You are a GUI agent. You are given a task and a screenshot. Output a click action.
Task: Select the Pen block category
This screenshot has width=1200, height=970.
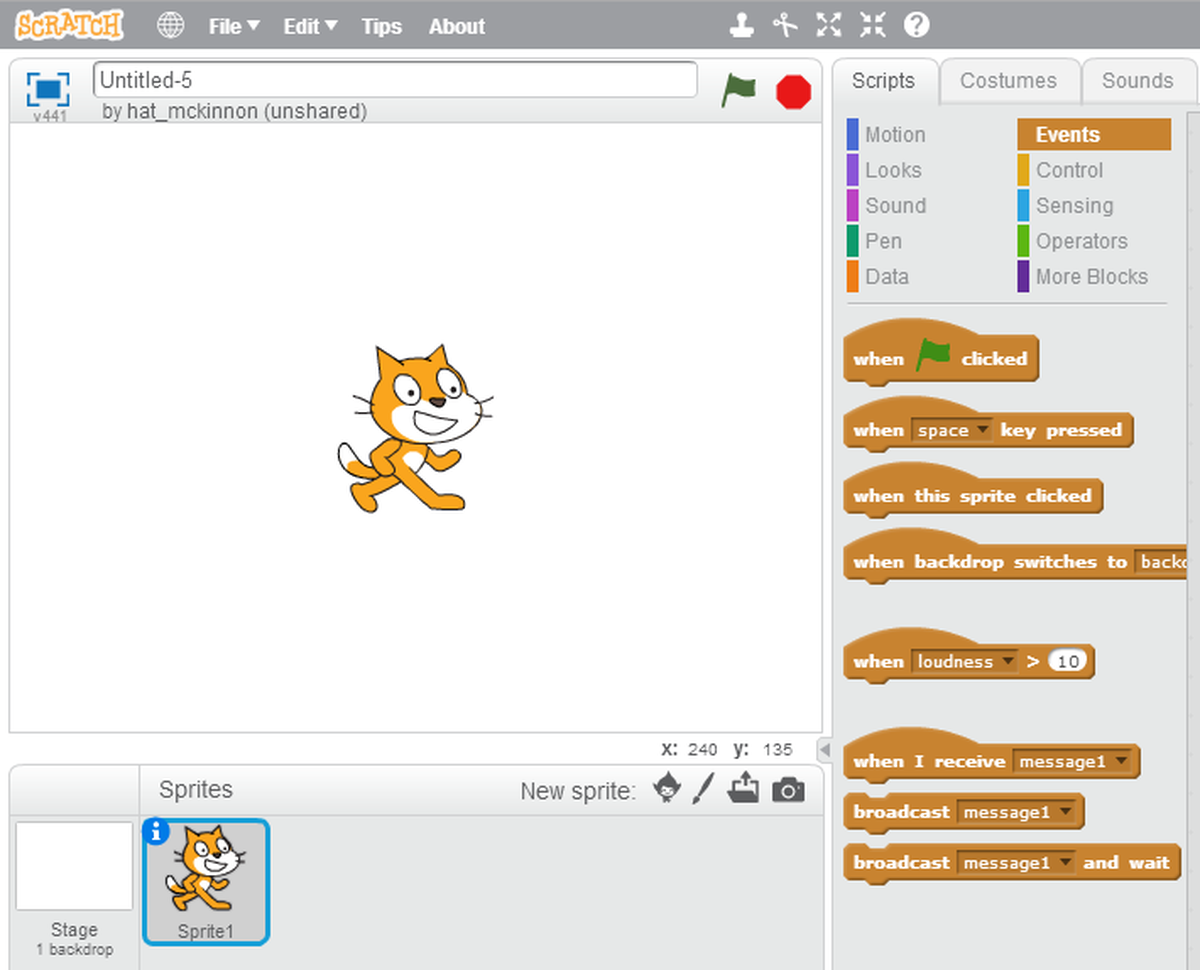pyautogui.click(x=874, y=241)
